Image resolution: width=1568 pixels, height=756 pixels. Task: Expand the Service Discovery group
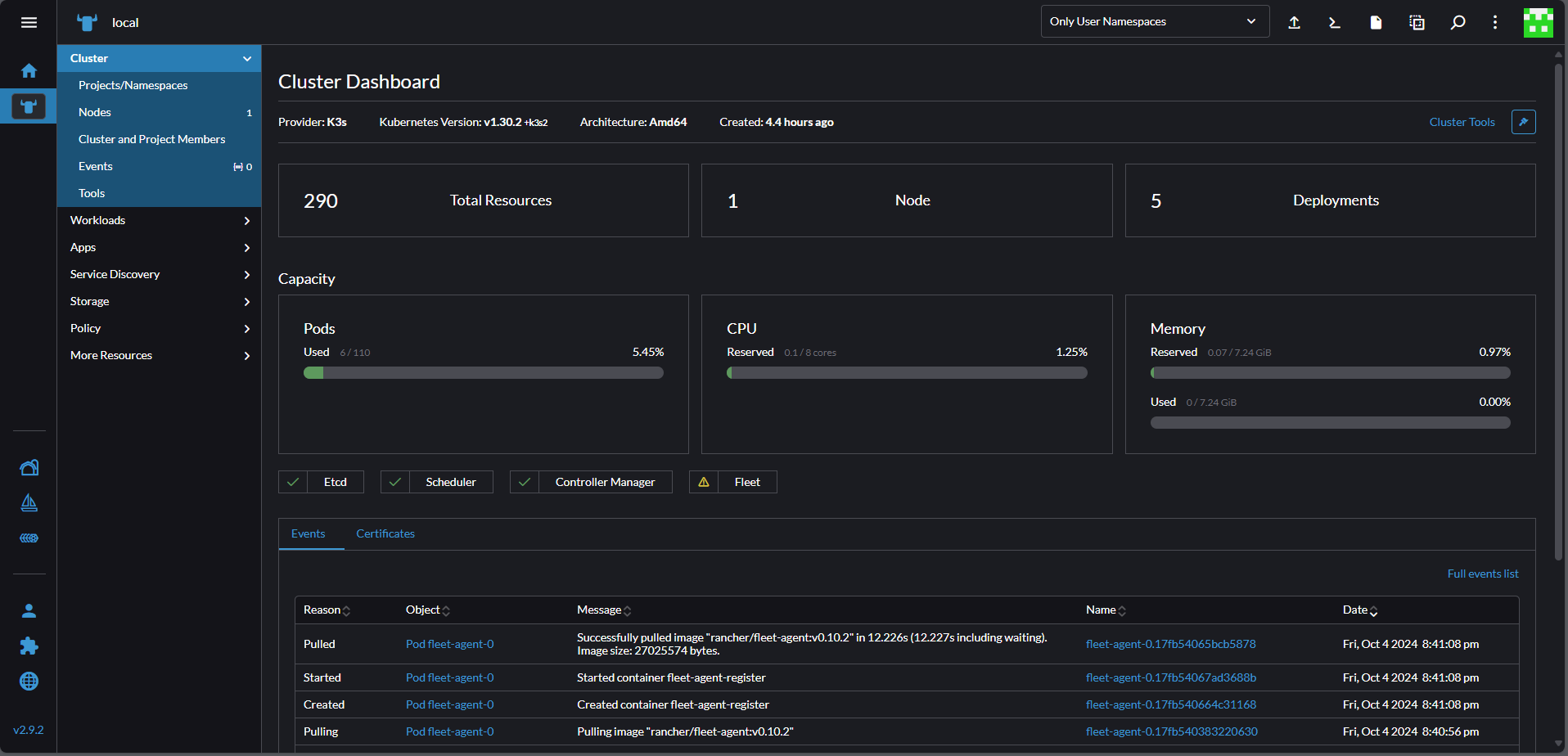pos(159,274)
